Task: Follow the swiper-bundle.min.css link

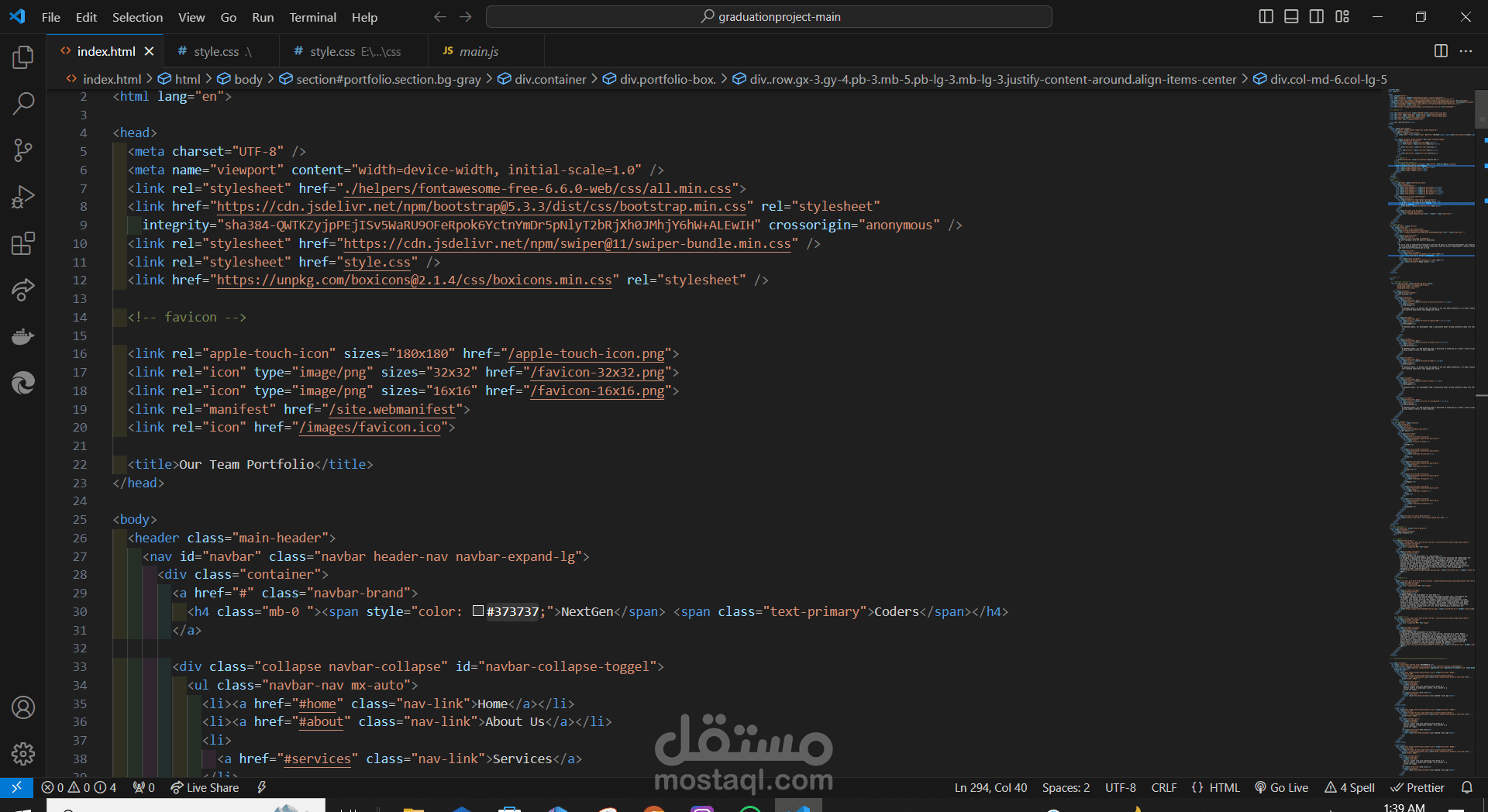Action: [x=567, y=244]
